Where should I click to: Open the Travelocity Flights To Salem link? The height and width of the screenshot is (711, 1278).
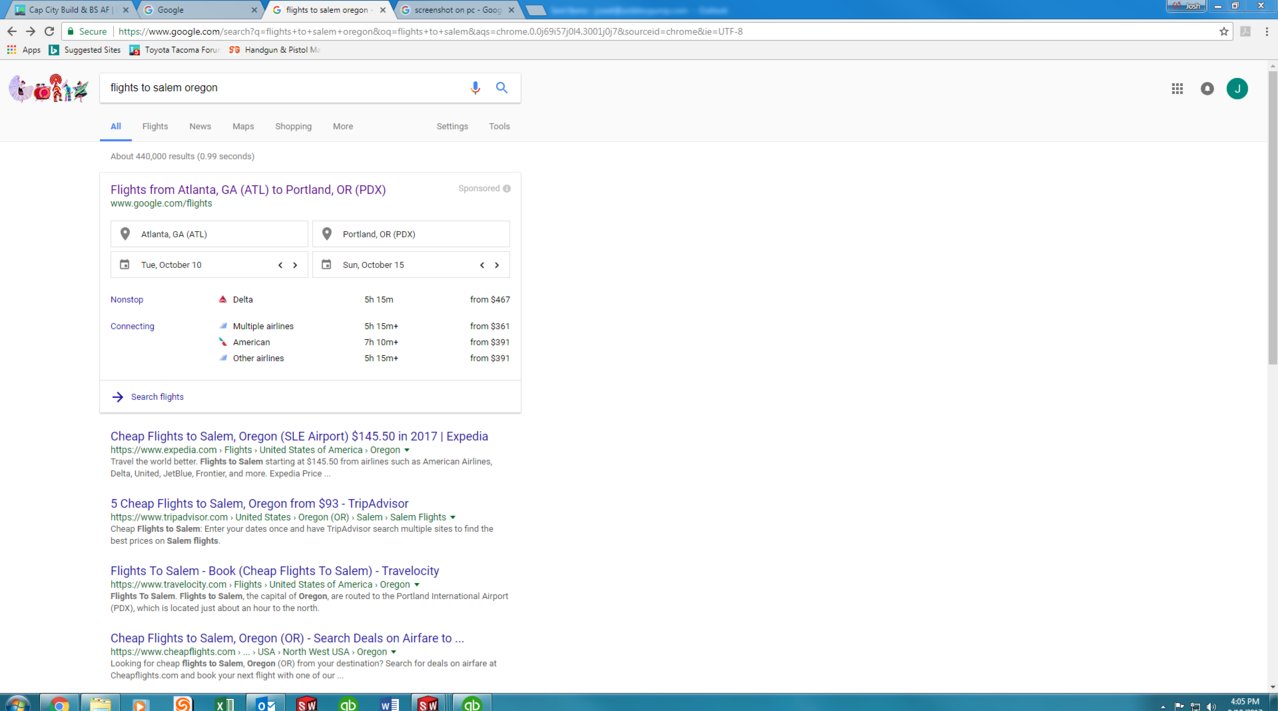[275, 571]
